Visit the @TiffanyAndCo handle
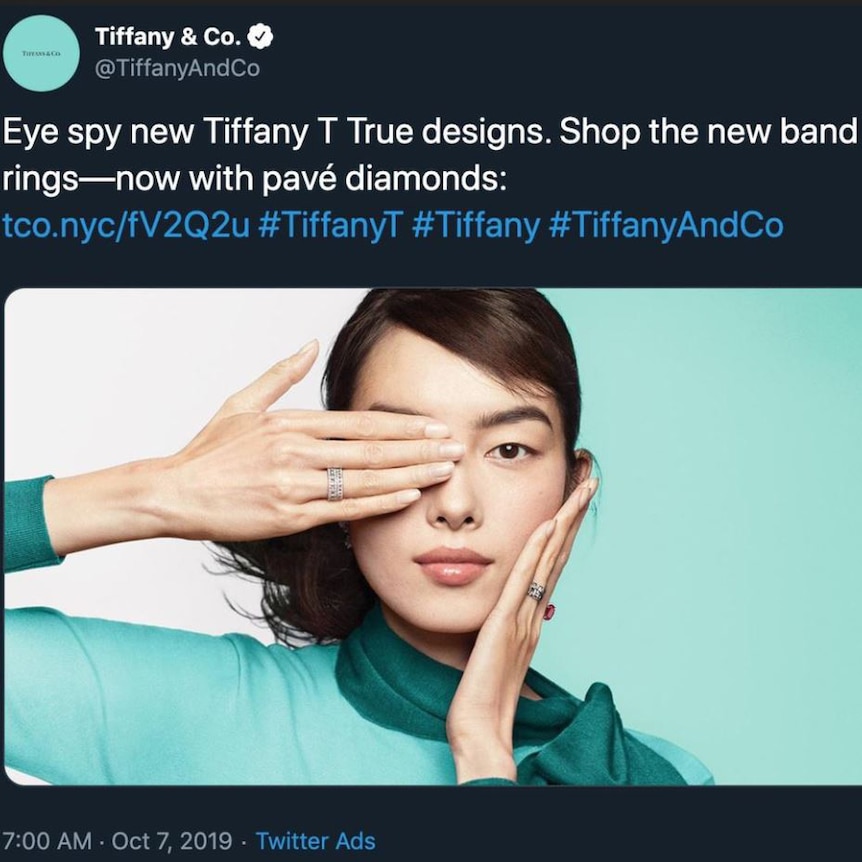The width and height of the screenshot is (862, 862). [177, 68]
